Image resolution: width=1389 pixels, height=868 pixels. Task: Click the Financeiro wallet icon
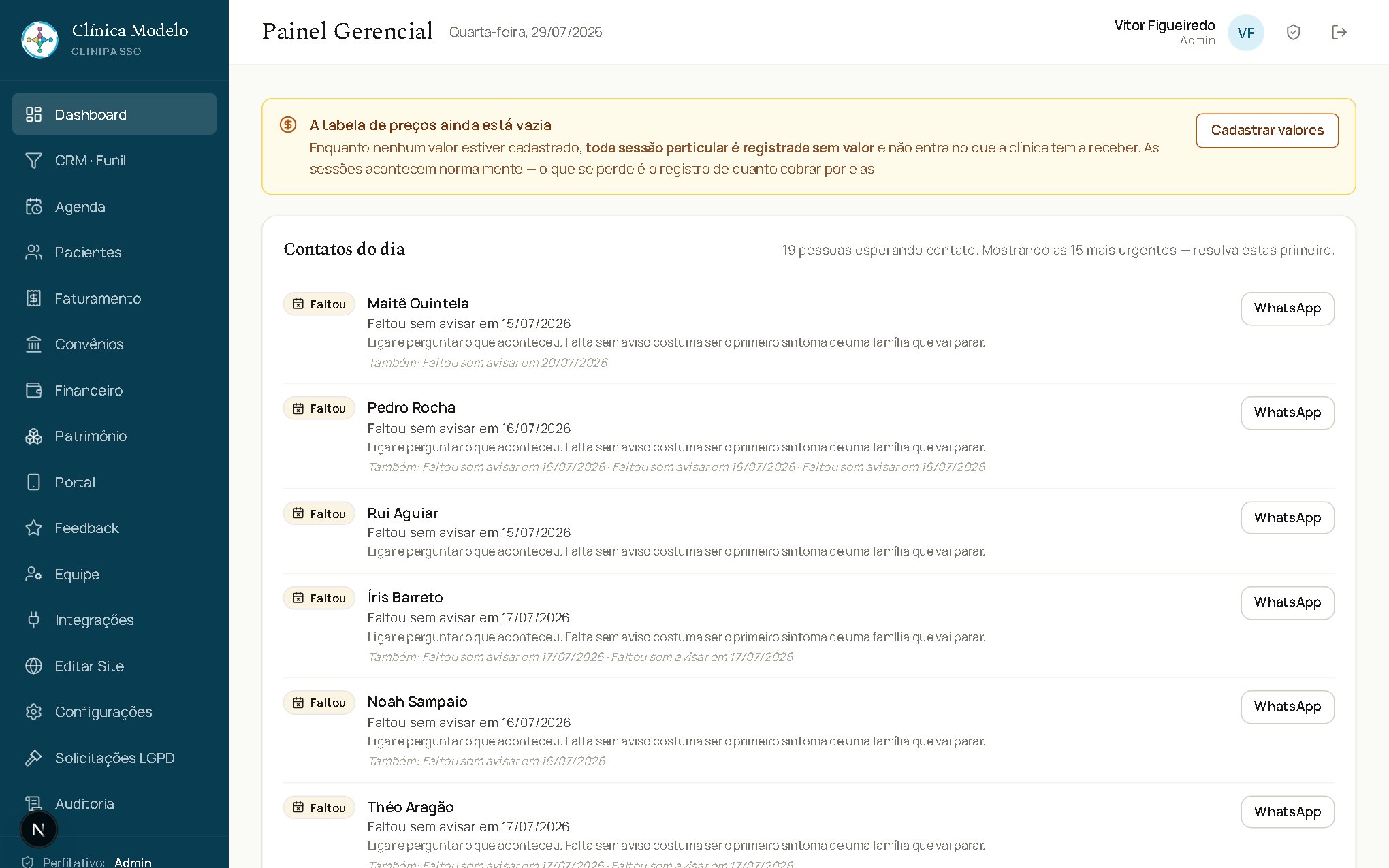click(33, 390)
